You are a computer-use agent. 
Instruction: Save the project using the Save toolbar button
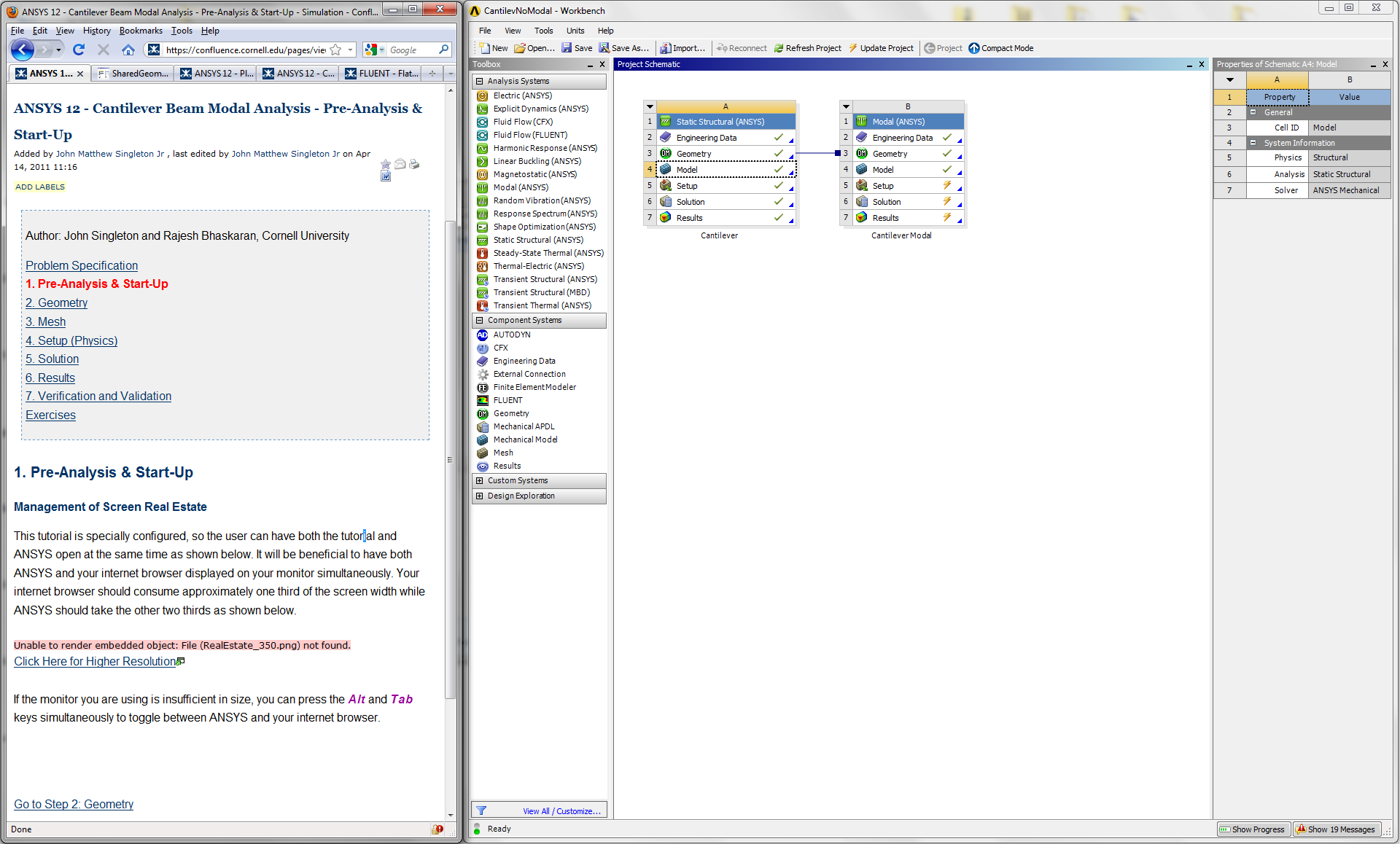click(x=577, y=48)
